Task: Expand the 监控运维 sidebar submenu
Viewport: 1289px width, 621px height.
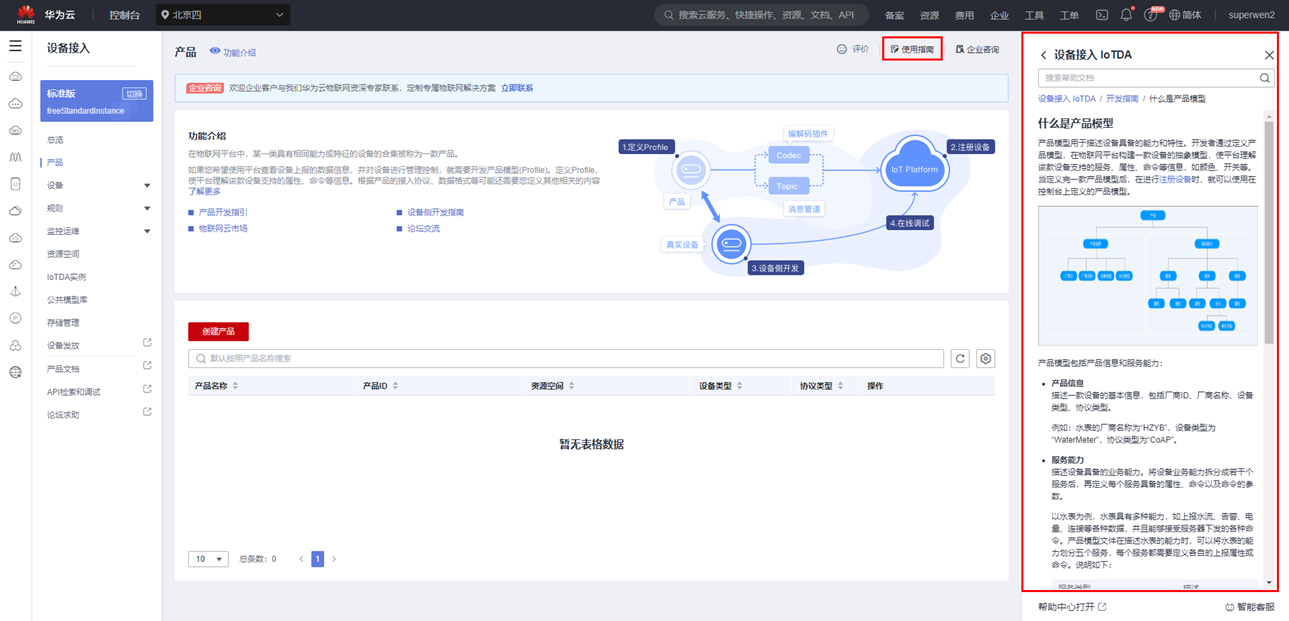Action: coord(147,232)
